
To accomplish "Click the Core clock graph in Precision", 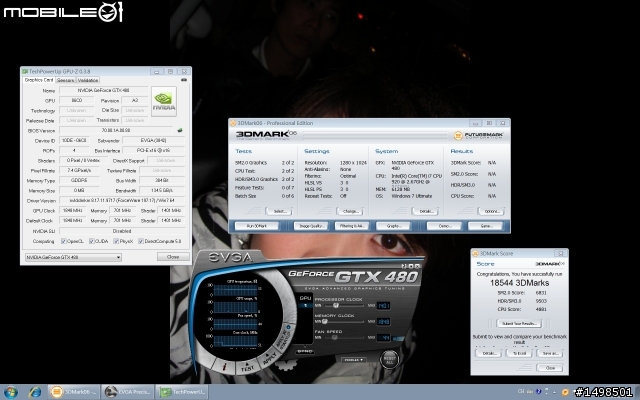I will (236, 341).
